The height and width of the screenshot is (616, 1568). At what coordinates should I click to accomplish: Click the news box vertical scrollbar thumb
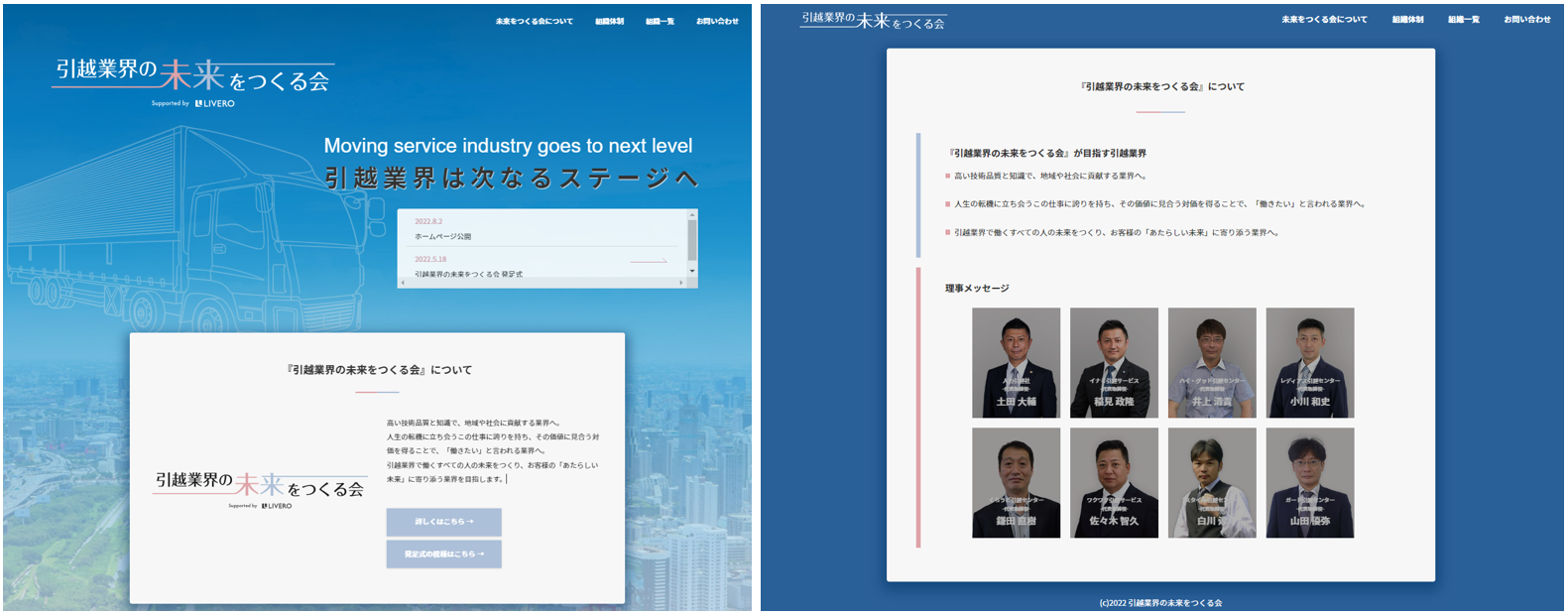coord(692,239)
